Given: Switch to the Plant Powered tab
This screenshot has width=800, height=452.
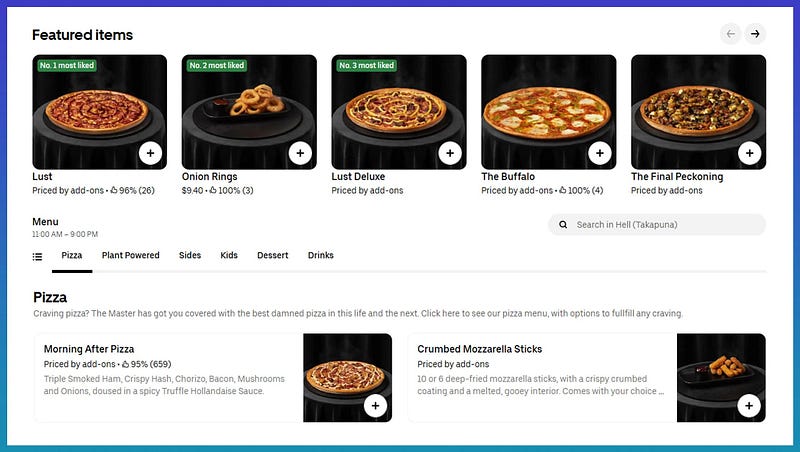Looking at the screenshot, I should coord(131,255).
